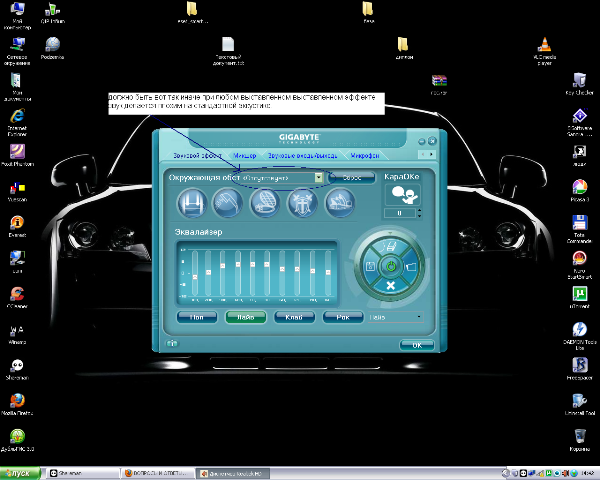Select the VLC media player desktop icon
This screenshot has width=600, height=480.
coord(545,51)
